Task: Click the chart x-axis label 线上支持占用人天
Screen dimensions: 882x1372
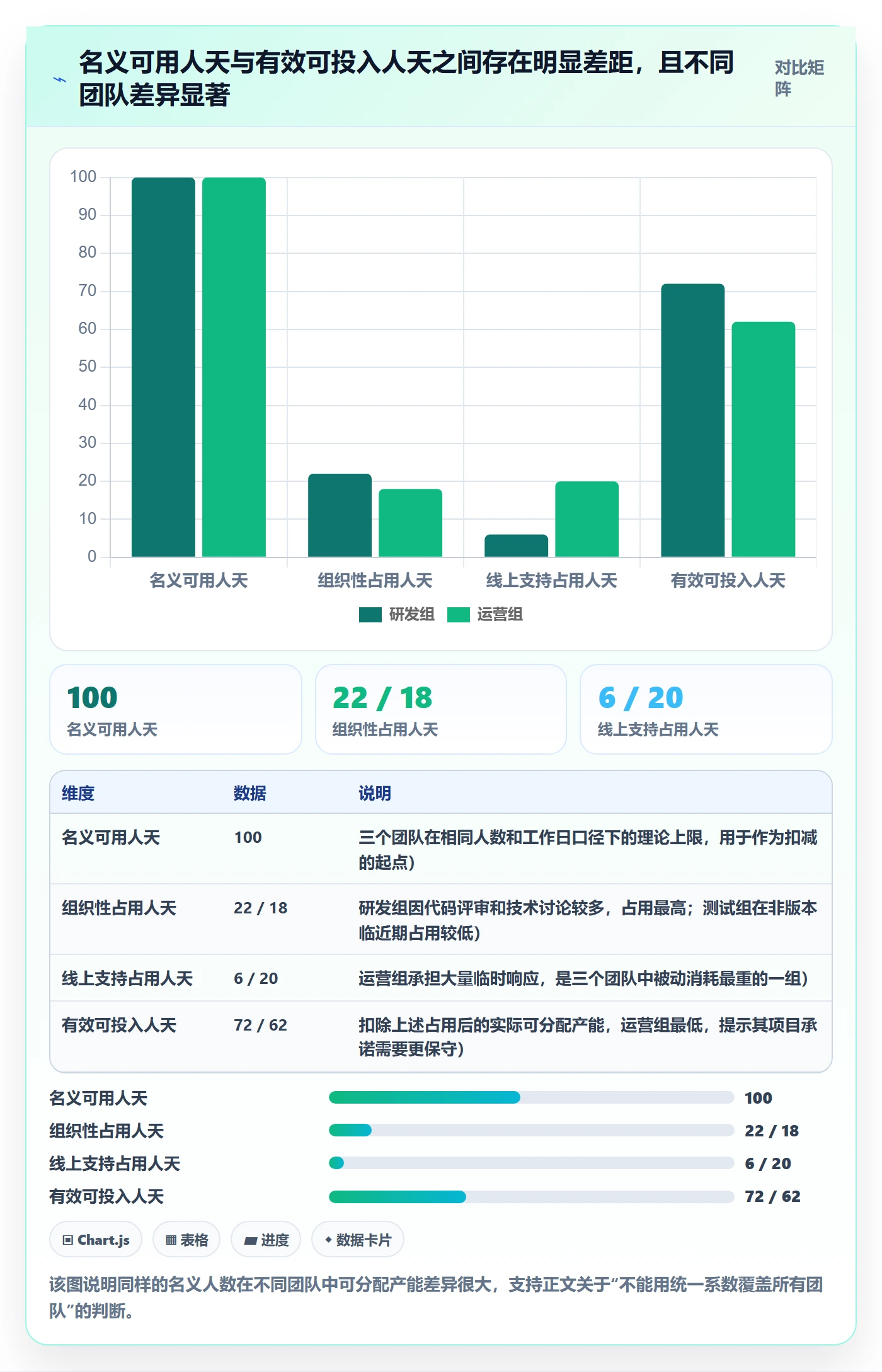Action: pyautogui.click(x=551, y=580)
